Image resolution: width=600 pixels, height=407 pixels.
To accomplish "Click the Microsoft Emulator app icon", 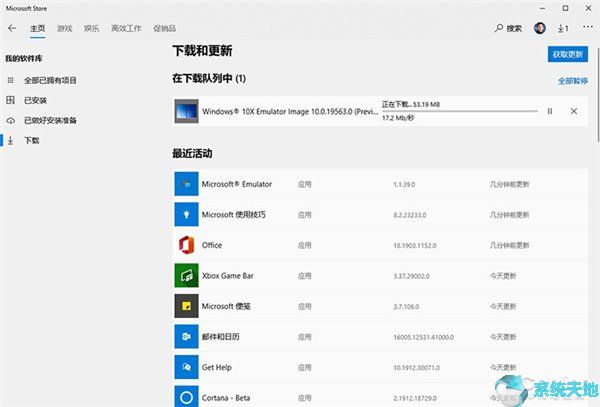I will pos(186,184).
